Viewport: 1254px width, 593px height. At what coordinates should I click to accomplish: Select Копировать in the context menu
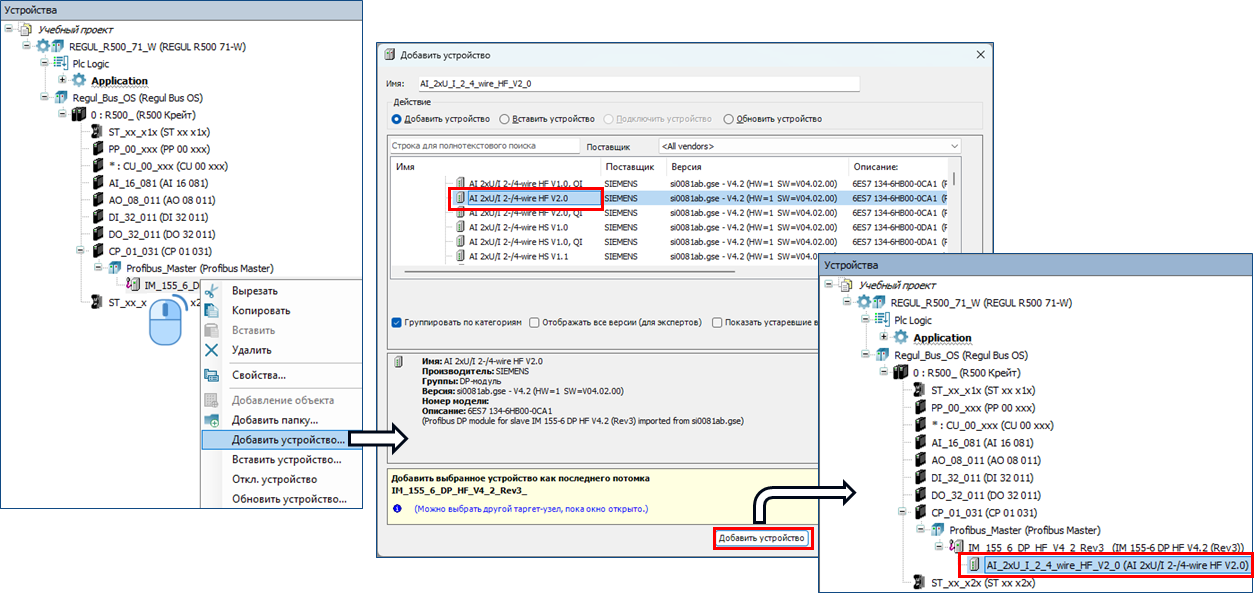tap(261, 310)
